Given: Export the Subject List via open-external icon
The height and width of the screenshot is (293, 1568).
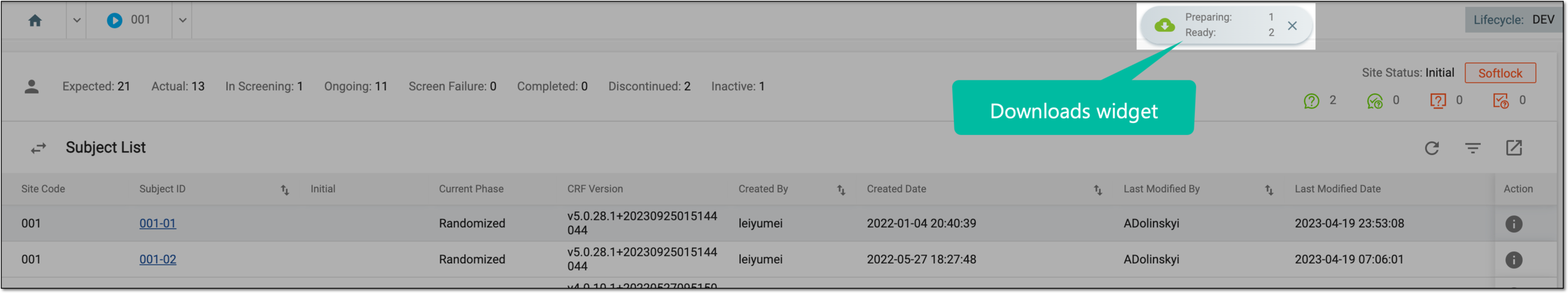Looking at the screenshot, I should tap(1514, 148).
